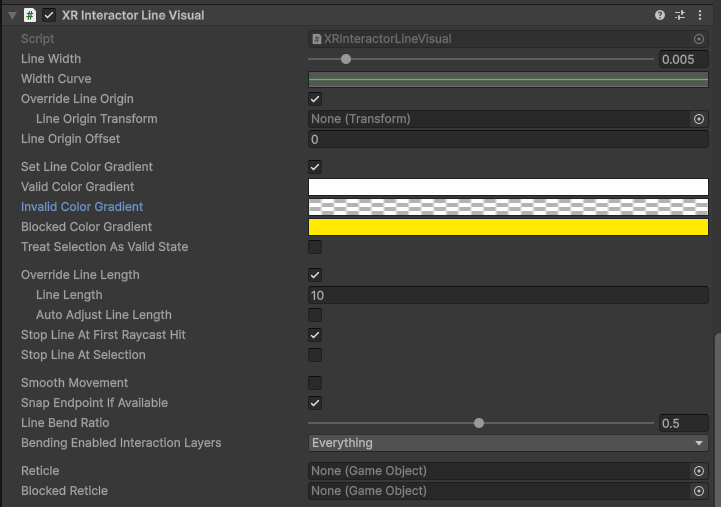
Task: Open the object picker for Reticle field
Action: click(x=699, y=471)
